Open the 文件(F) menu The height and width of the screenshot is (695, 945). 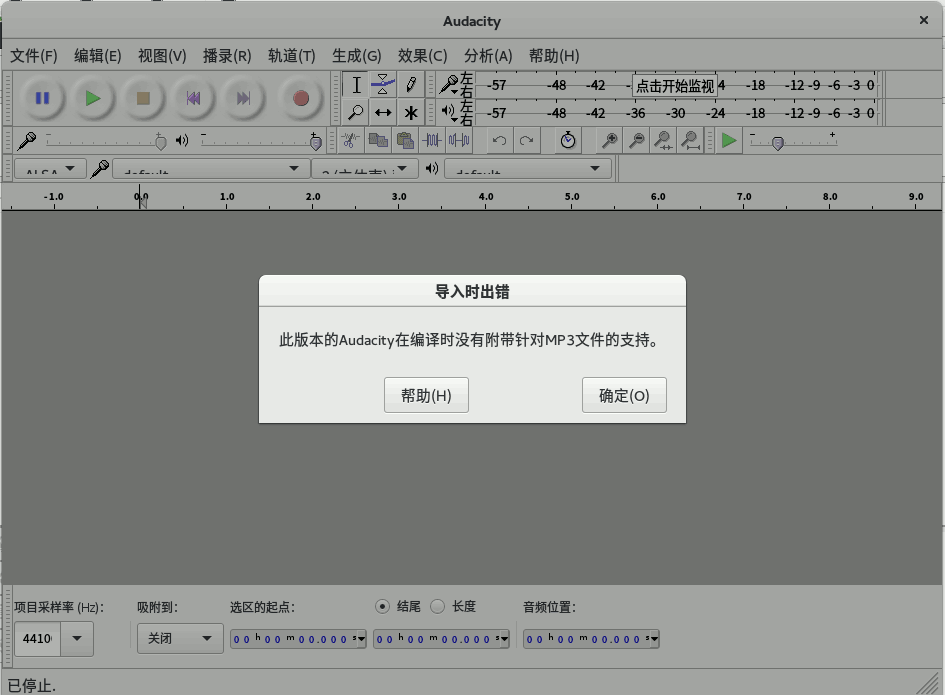[34, 56]
